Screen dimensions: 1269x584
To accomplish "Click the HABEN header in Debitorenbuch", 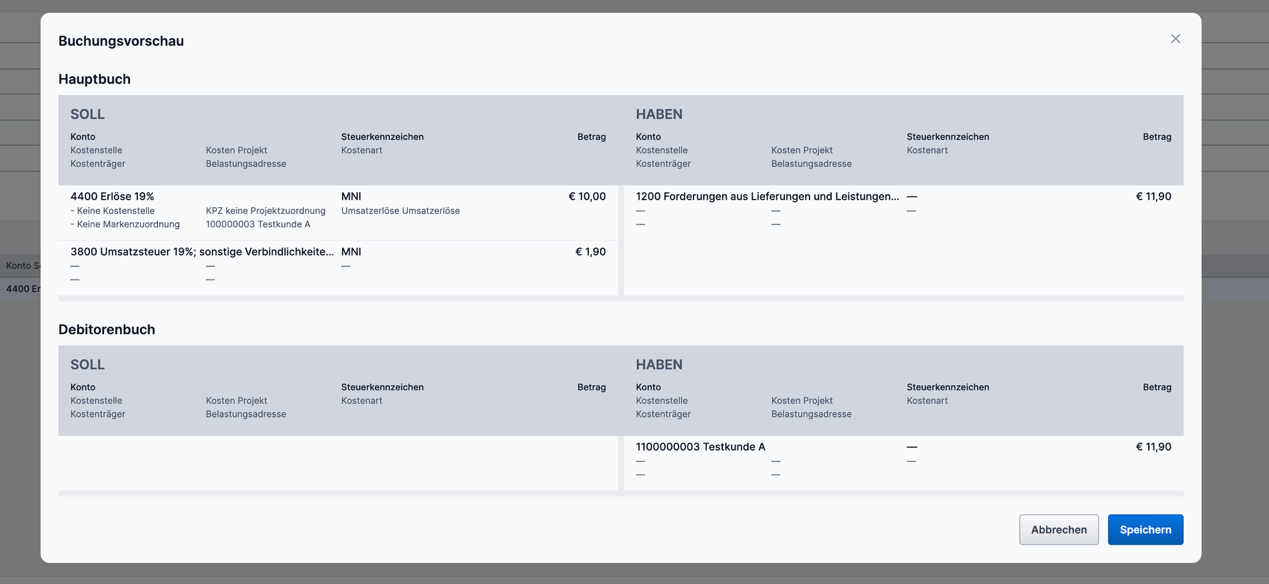I will pyautogui.click(x=659, y=365).
